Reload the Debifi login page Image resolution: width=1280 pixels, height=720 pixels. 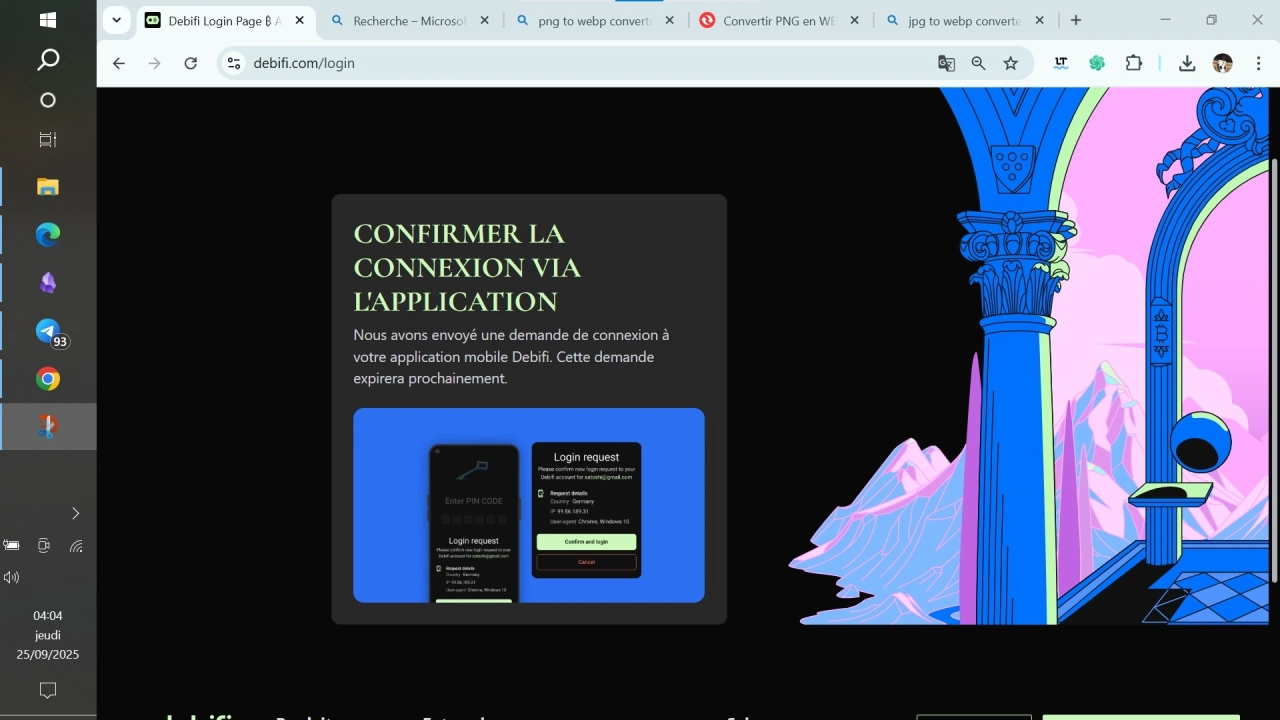pyautogui.click(x=191, y=63)
